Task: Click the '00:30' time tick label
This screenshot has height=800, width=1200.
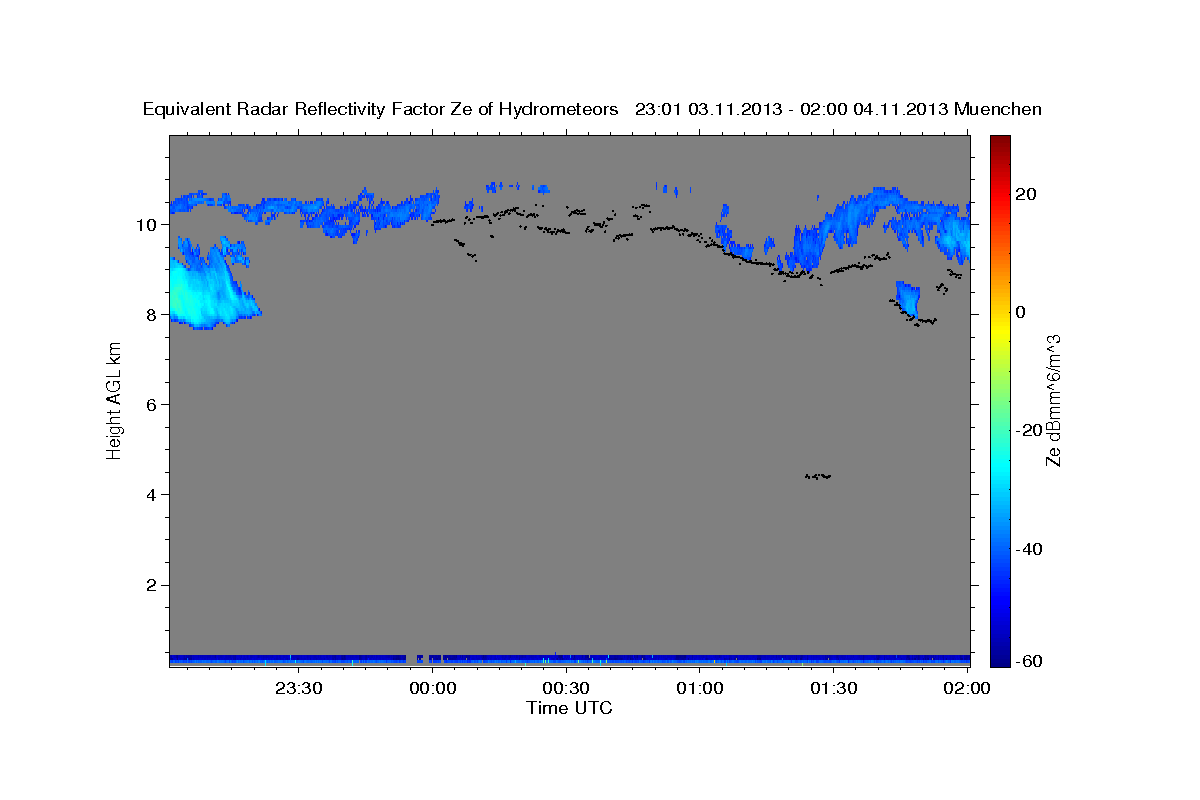Action: 566,689
